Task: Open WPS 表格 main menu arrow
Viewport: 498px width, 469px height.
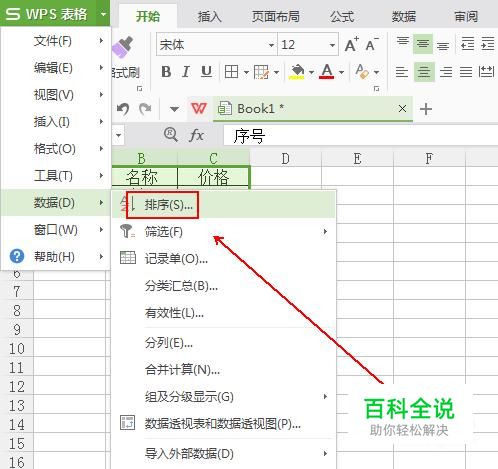Action: click(103, 14)
